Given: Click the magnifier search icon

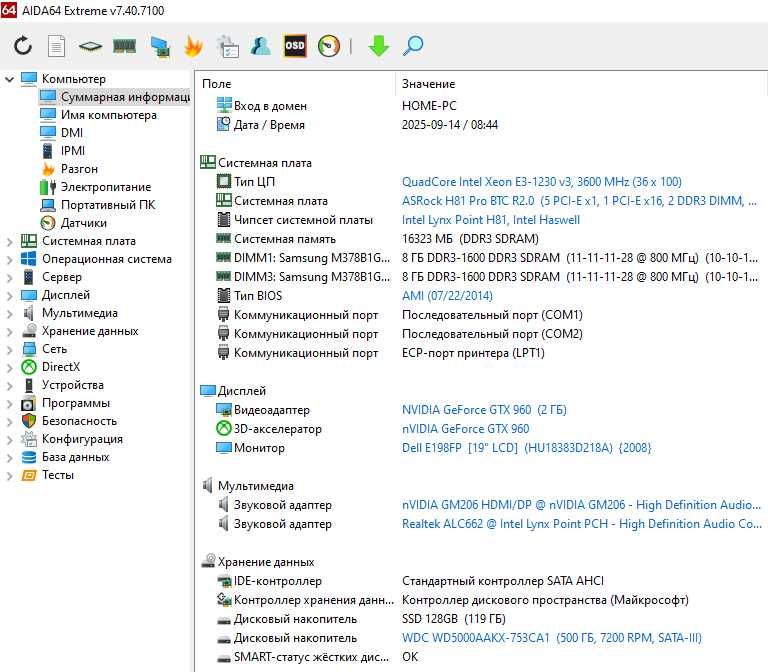Looking at the screenshot, I should point(413,46).
